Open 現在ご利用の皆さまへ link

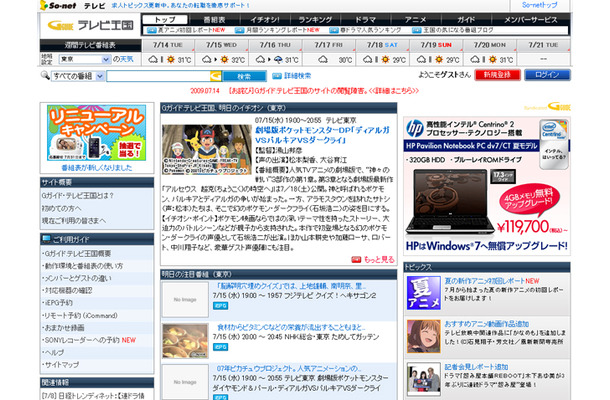point(74,221)
